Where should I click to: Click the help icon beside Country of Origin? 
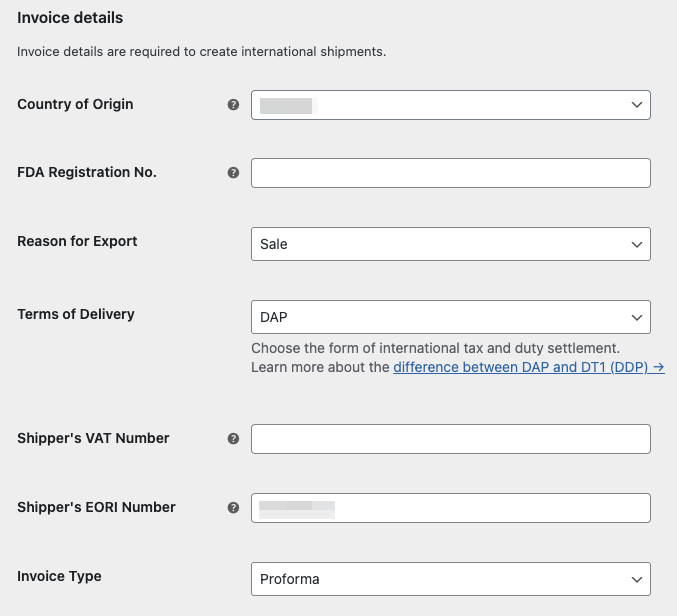click(233, 105)
